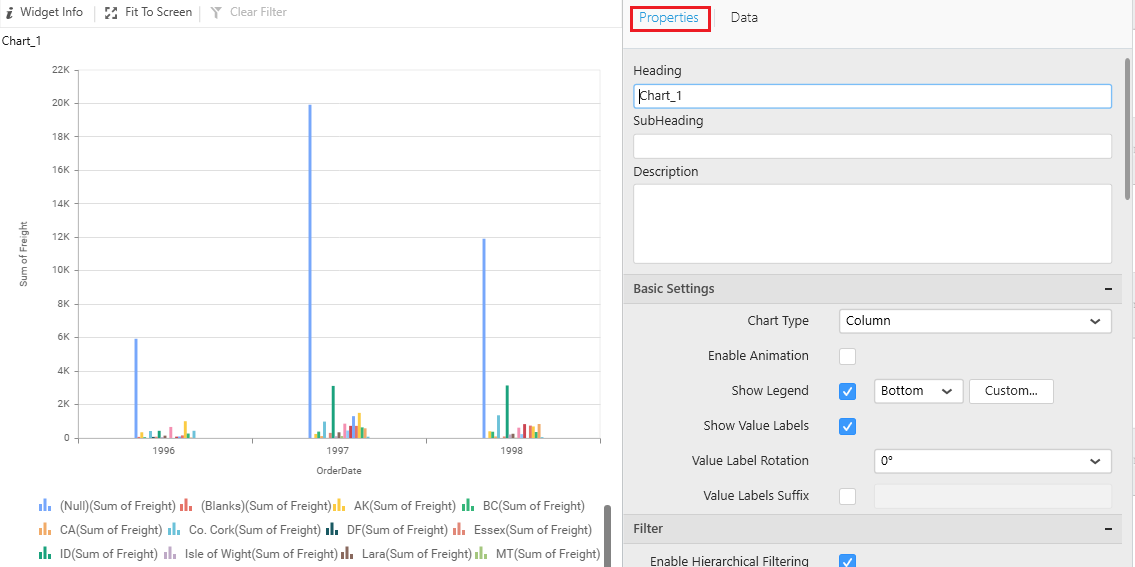The width and height of the screenshot is (1135, 567).
Task: Click into the SubHeading text field
Action: [x=871, y=146]
